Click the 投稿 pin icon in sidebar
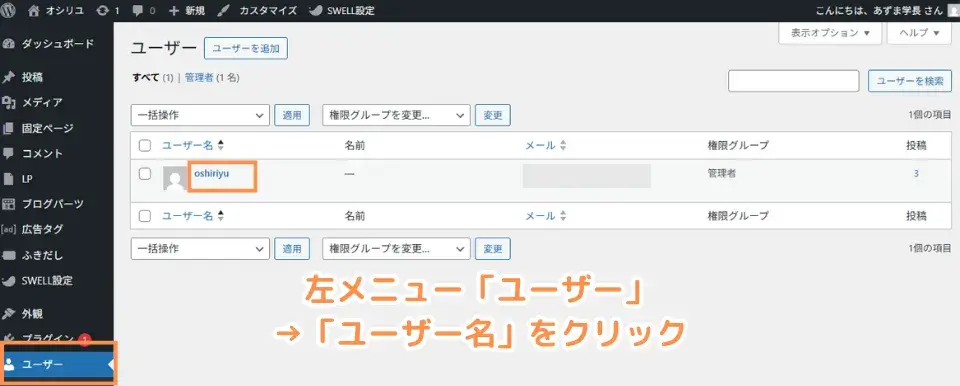The image size is (960, 386). [9, 78]
